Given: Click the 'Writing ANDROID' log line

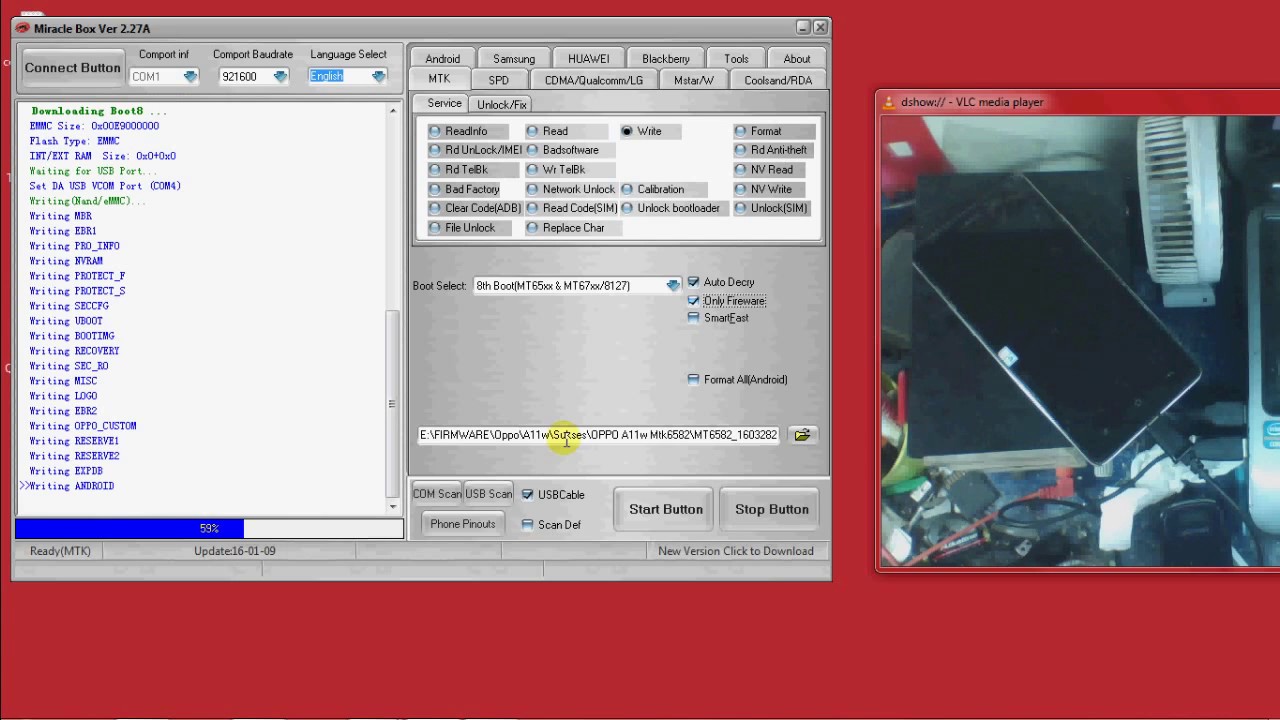Looking at the screenshot, I should pos(71,486).
